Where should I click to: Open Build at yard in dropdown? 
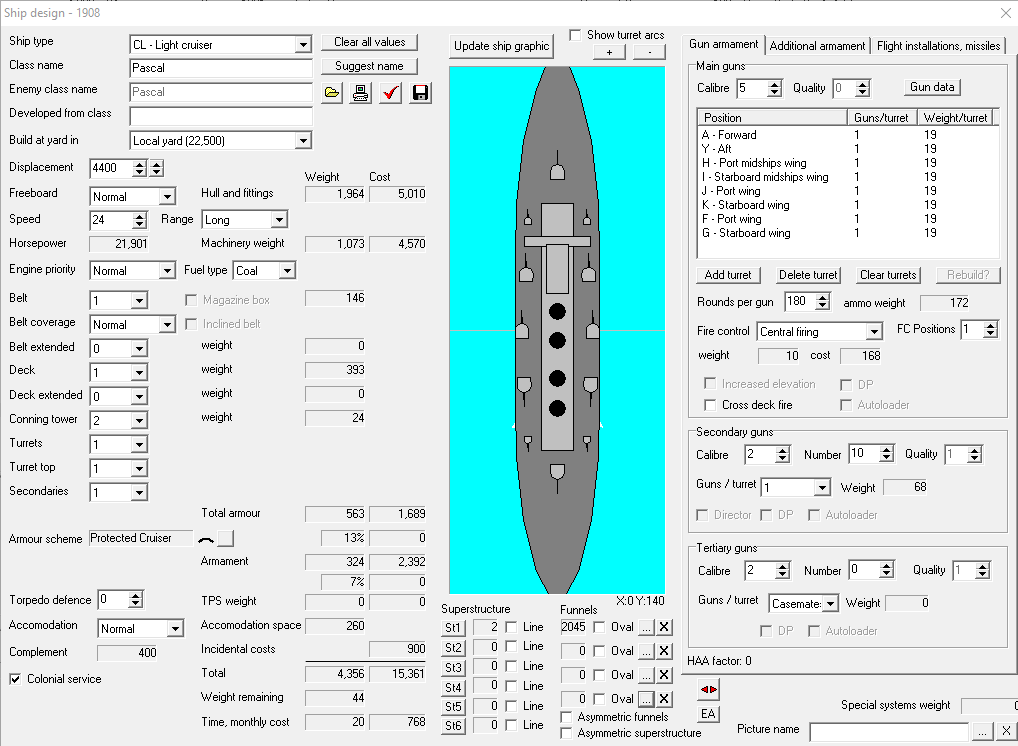click(x=303, y=141)
